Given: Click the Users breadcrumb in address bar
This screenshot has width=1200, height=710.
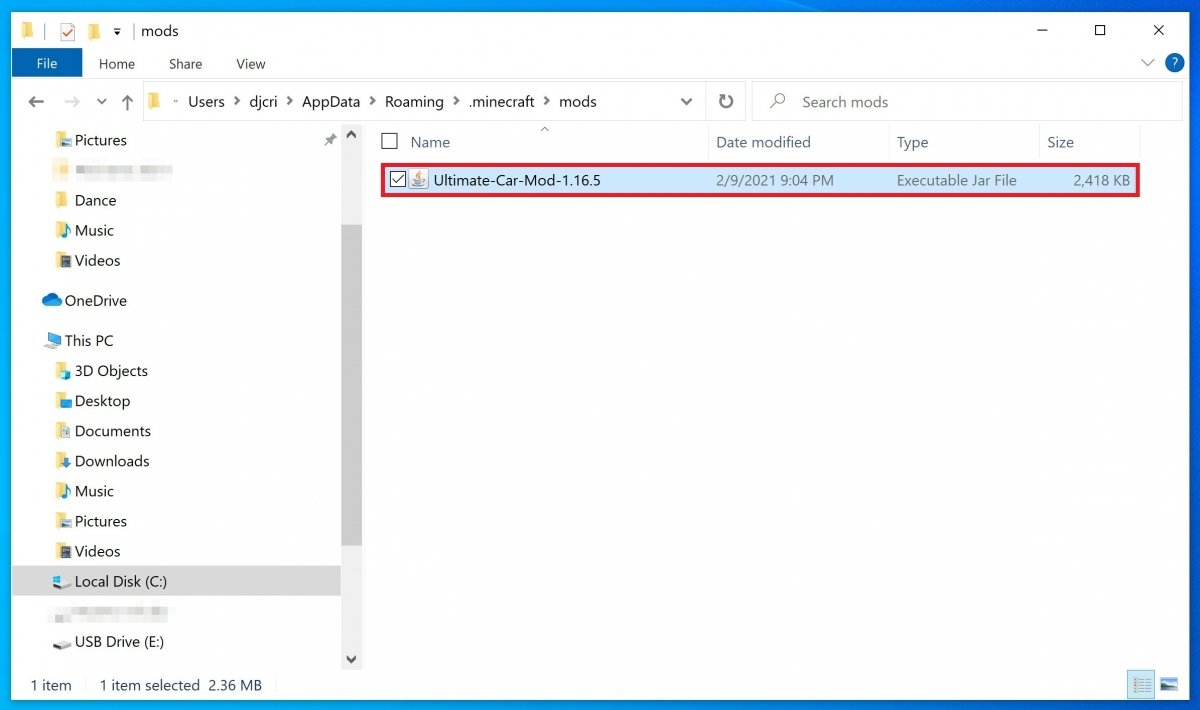Looking at the screenshot, I should tap(206, 101).
